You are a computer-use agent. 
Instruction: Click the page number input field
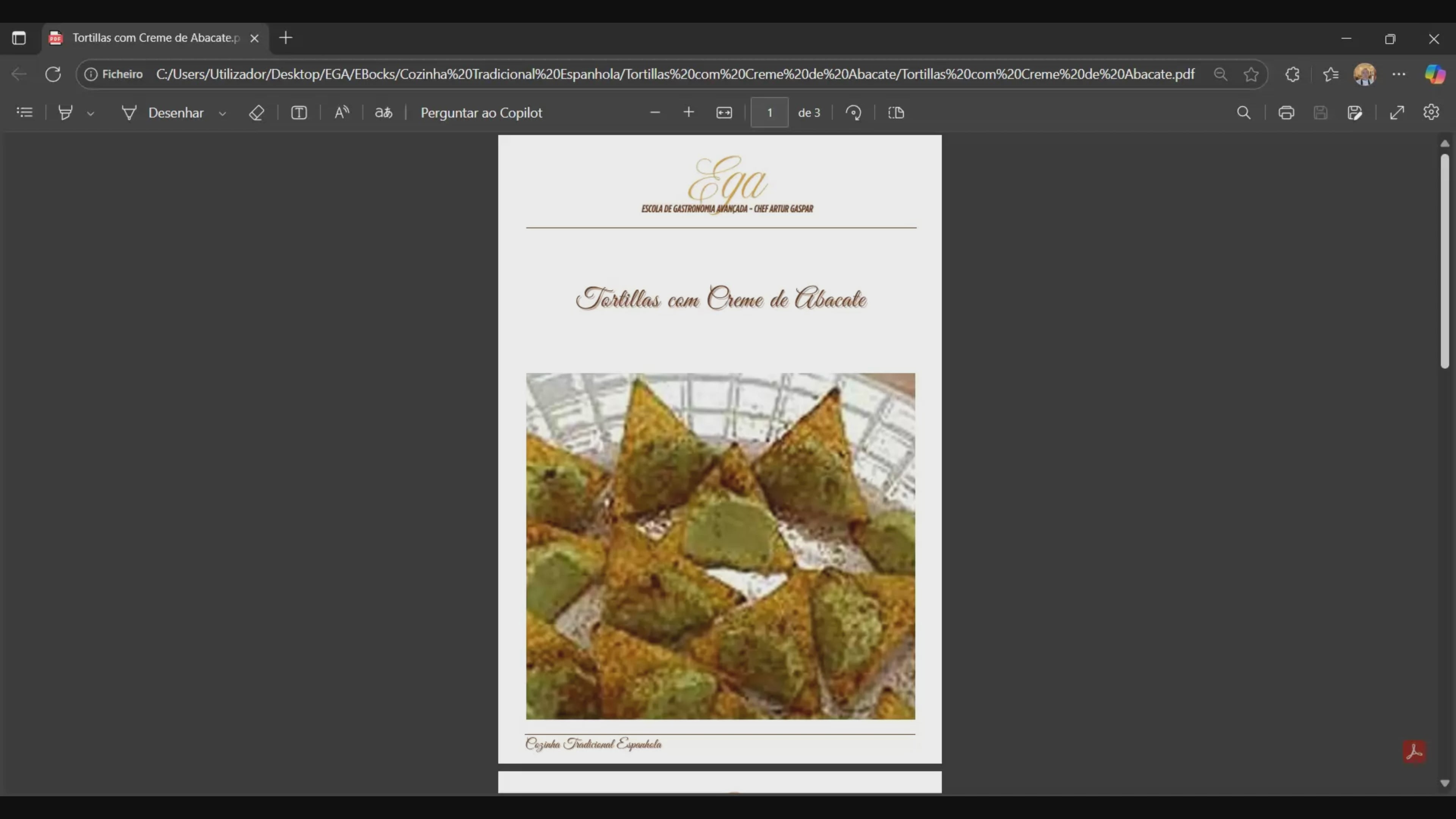[769, 113]
